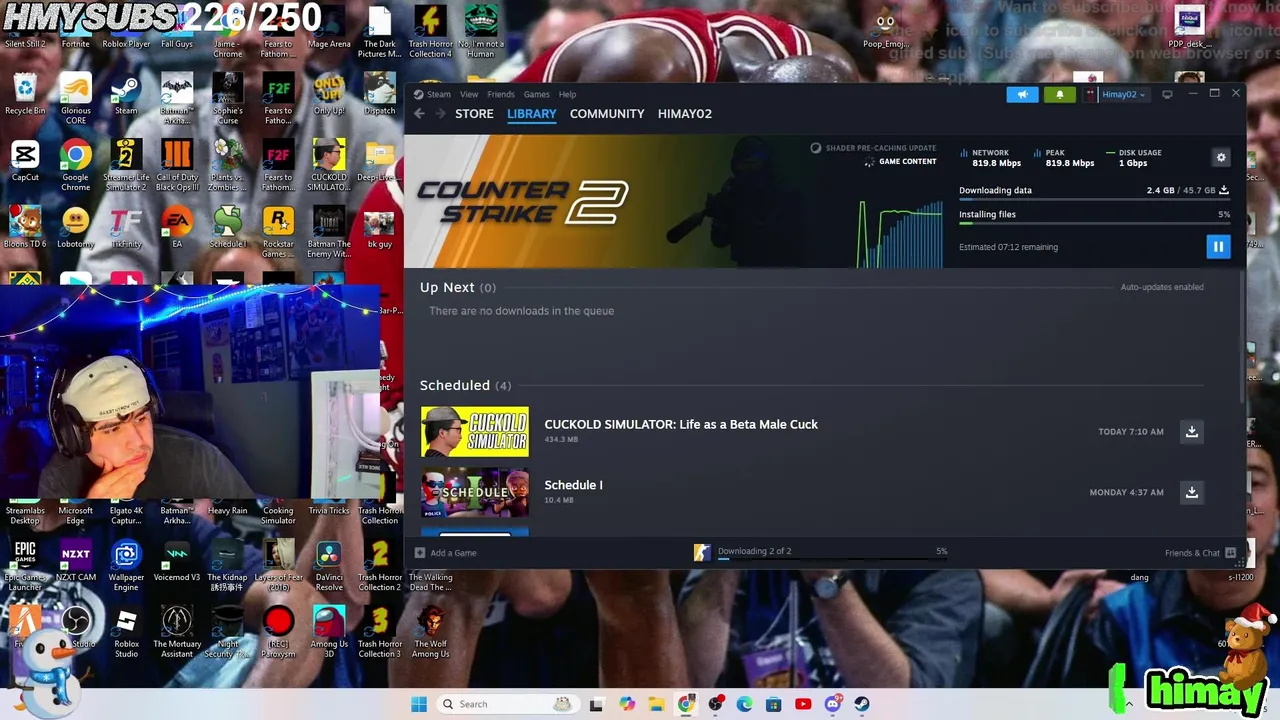
Task: Pause the Counter-Strike 2 download
Action: pyautogui.click(x=1218, y=246)
